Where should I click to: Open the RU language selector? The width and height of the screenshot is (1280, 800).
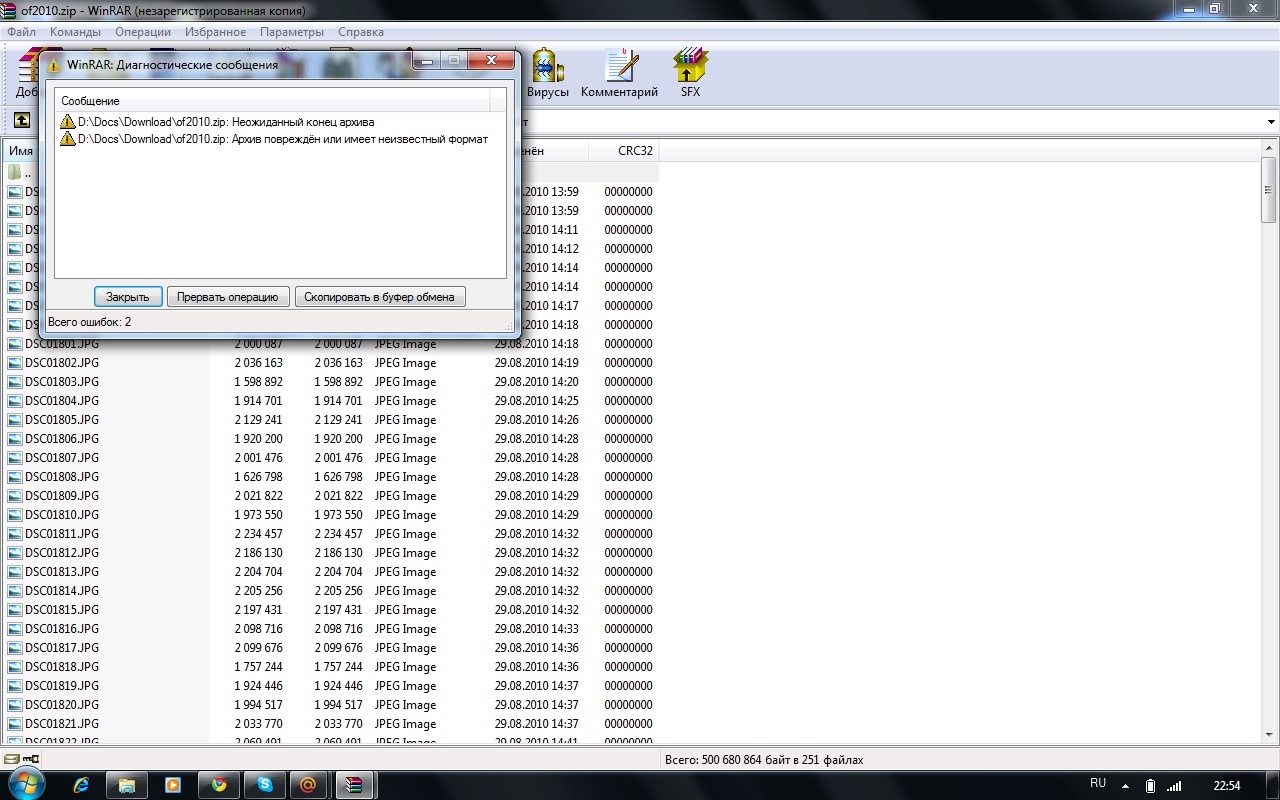pos(1098,784)
